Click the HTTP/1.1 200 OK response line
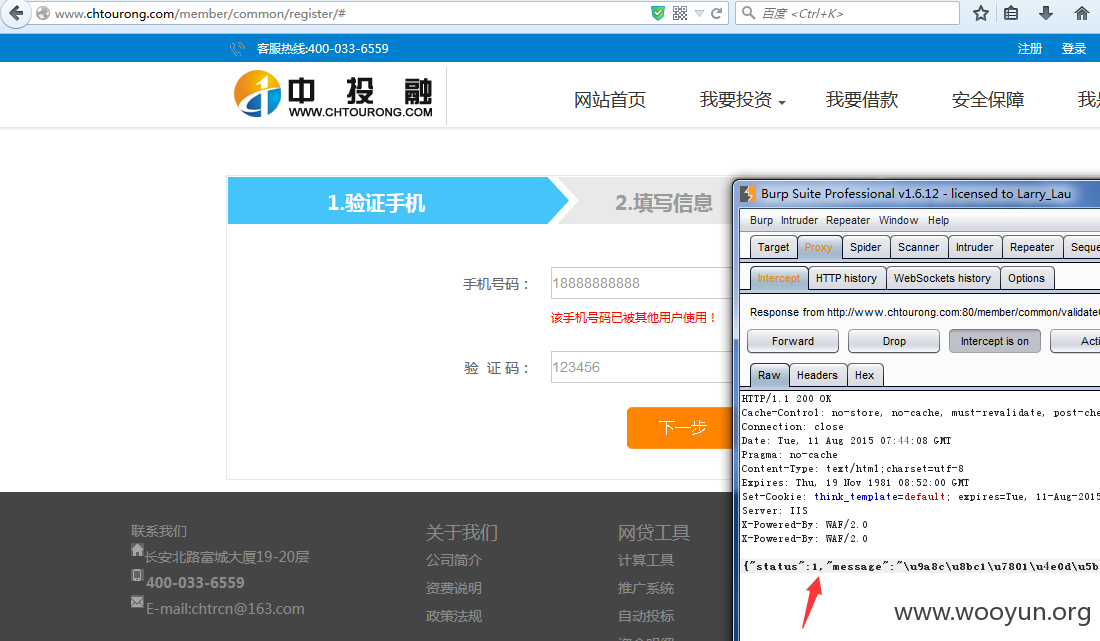 [786, 398]
